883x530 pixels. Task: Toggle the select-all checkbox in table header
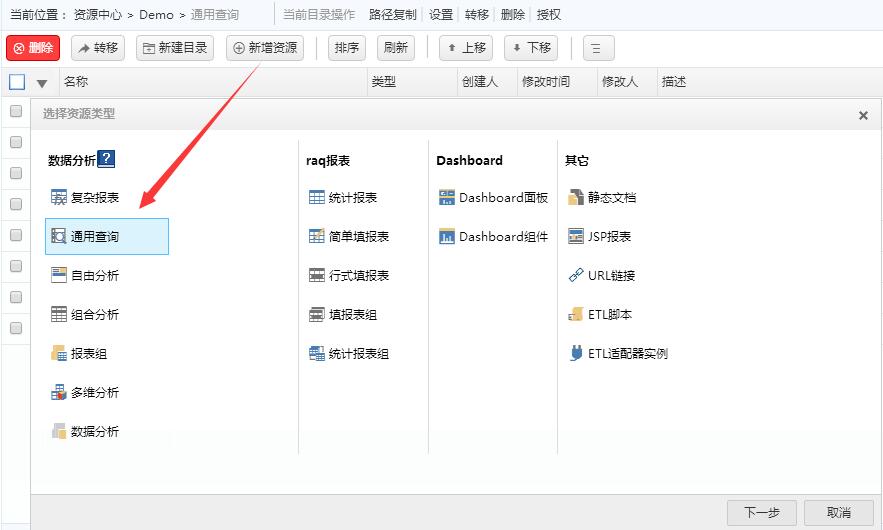click(x=17, y=82)
